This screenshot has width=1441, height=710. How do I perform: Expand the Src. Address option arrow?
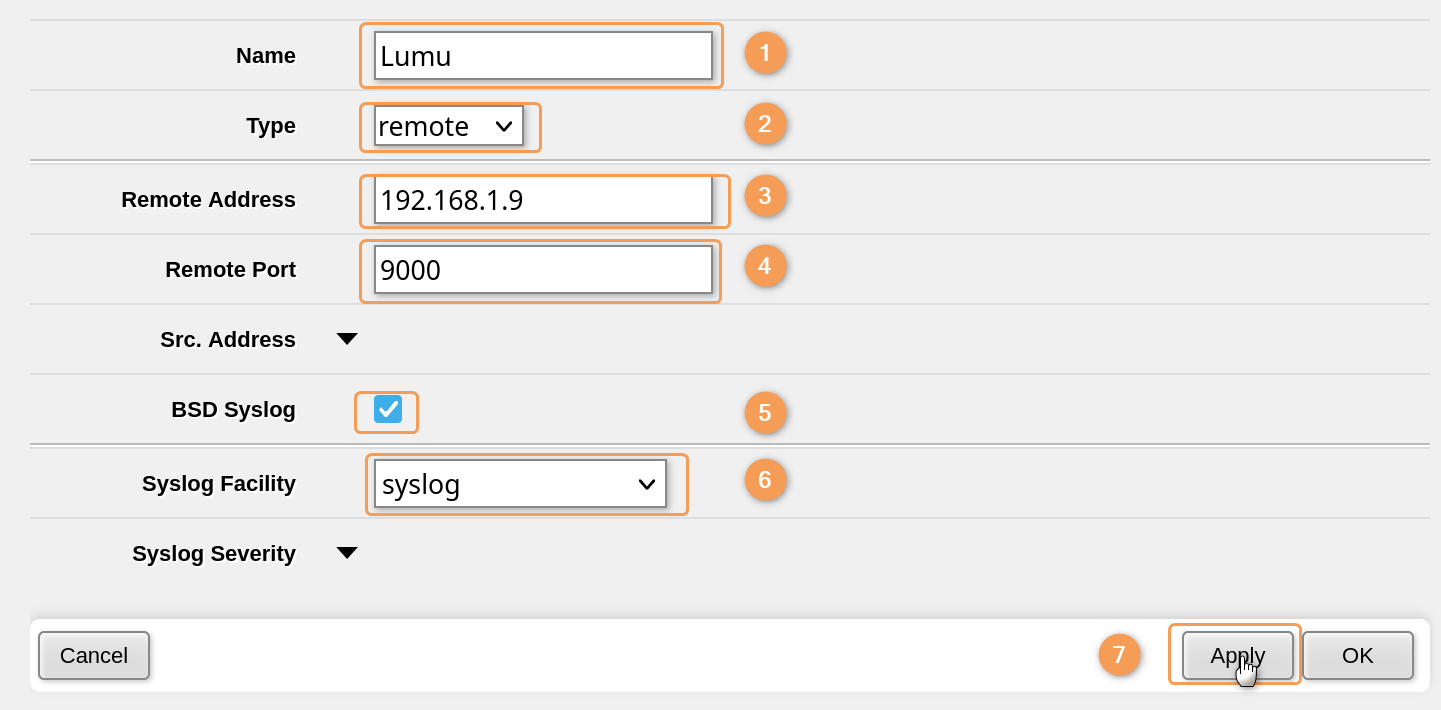[x=347, y=339]
